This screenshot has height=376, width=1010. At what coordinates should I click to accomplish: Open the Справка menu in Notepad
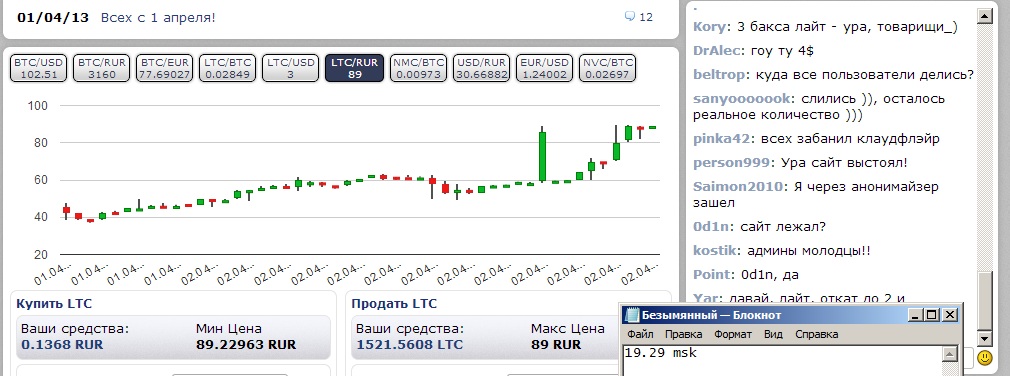pos(816,334)
